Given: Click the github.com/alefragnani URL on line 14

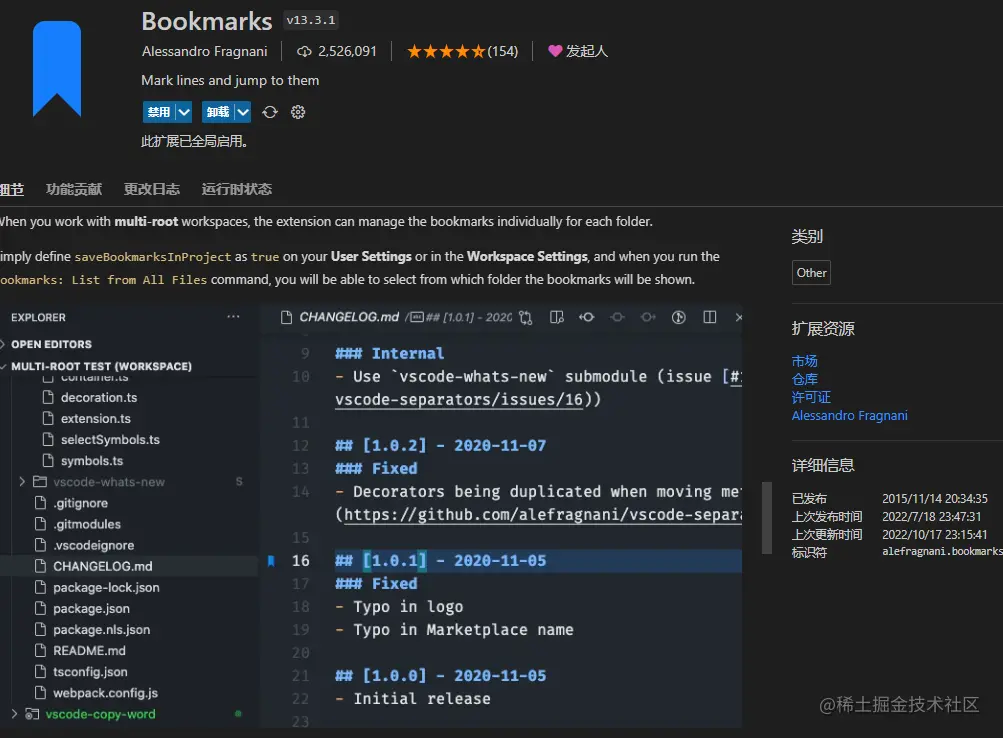Looking at the screenshot, I should pyautogui.click(x=542, y=515).
